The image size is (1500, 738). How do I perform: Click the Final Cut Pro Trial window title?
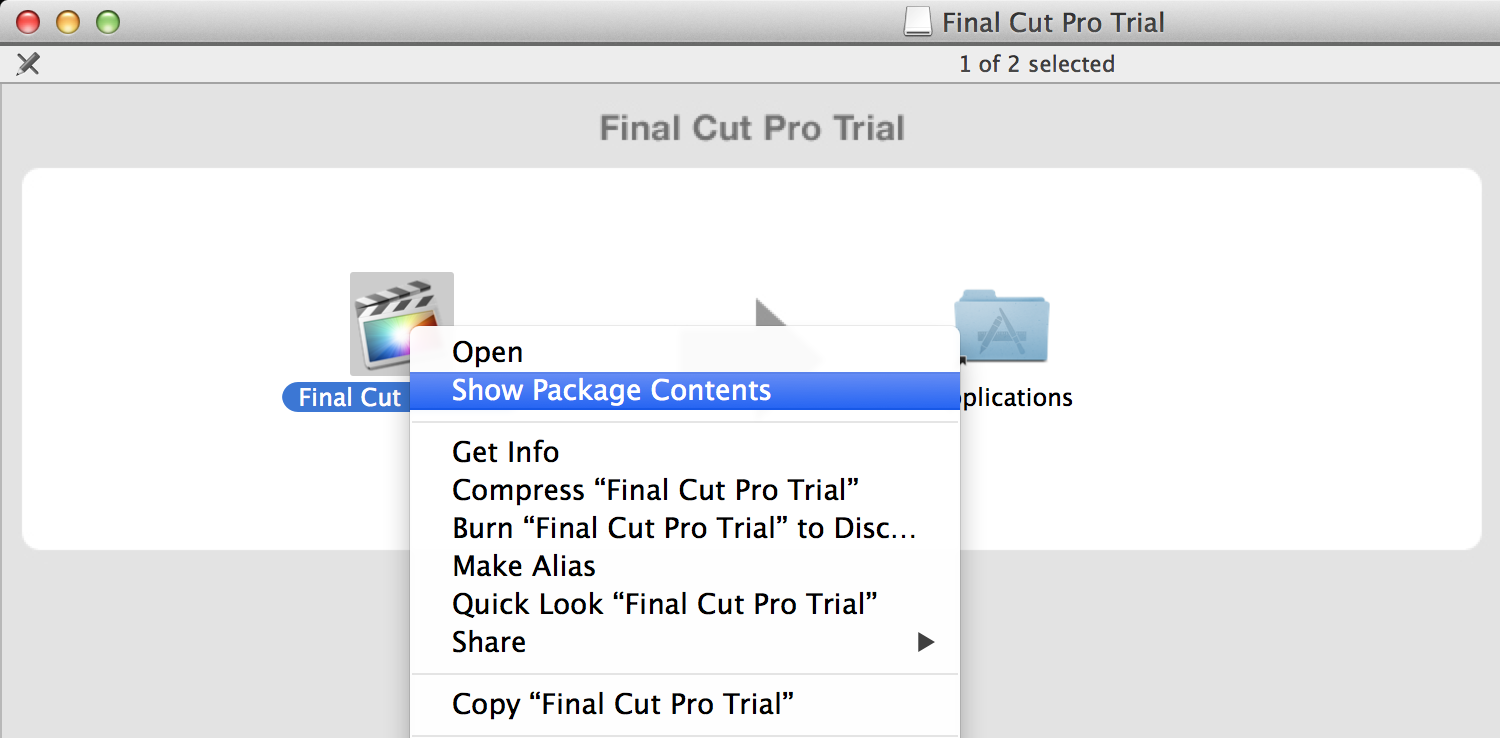point(1053,22)
